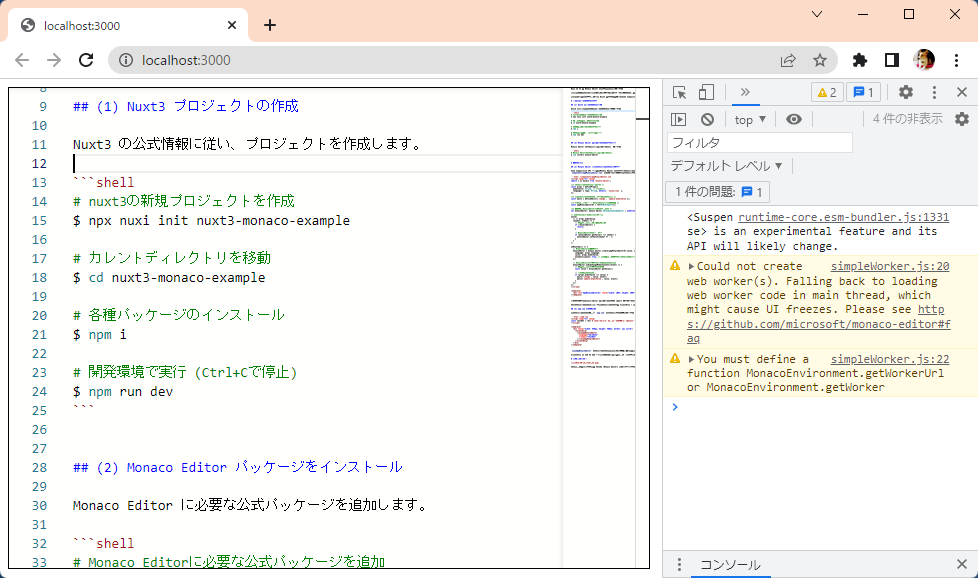Click line number 28 in editor gutter
The image size is (978, 578).
tap(39, 468)
